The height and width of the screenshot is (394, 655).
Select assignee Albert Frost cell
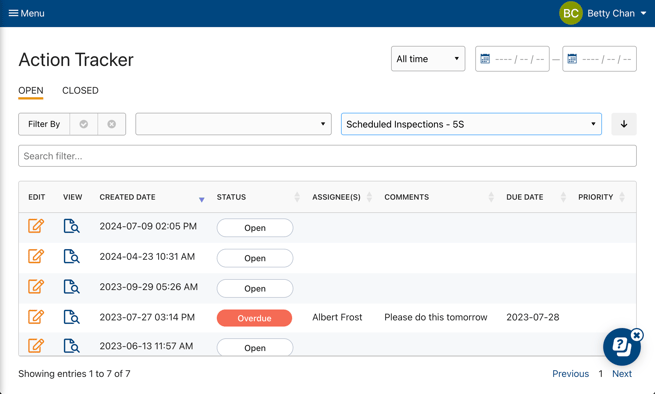point(337,317)
